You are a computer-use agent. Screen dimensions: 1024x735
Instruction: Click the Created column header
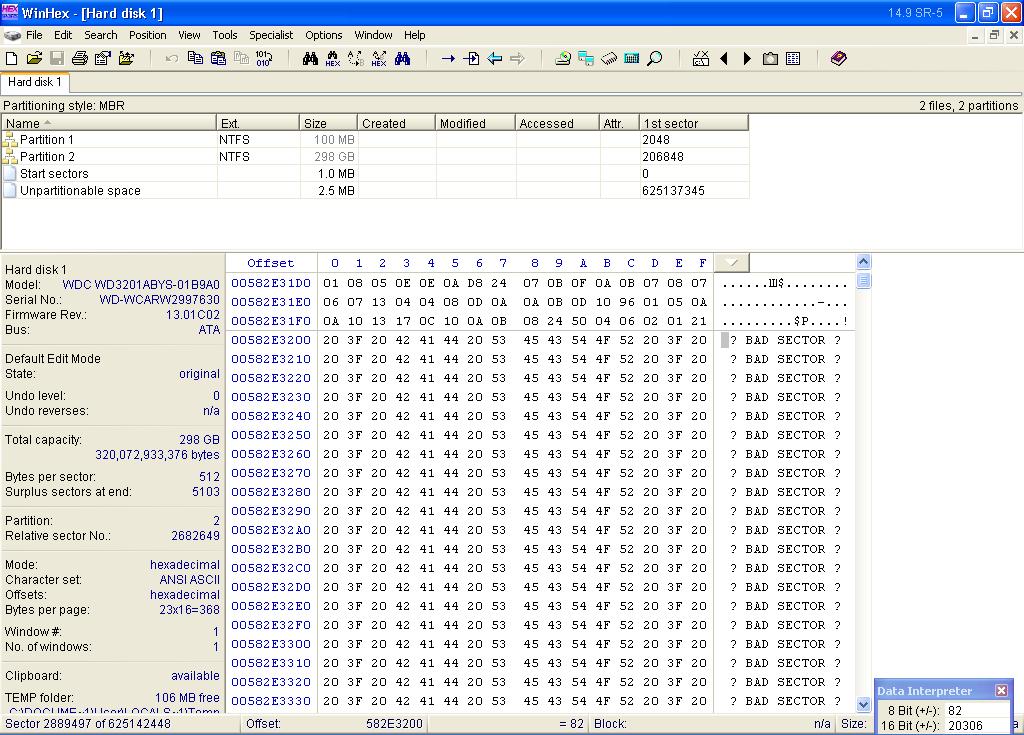pos(396,123)
